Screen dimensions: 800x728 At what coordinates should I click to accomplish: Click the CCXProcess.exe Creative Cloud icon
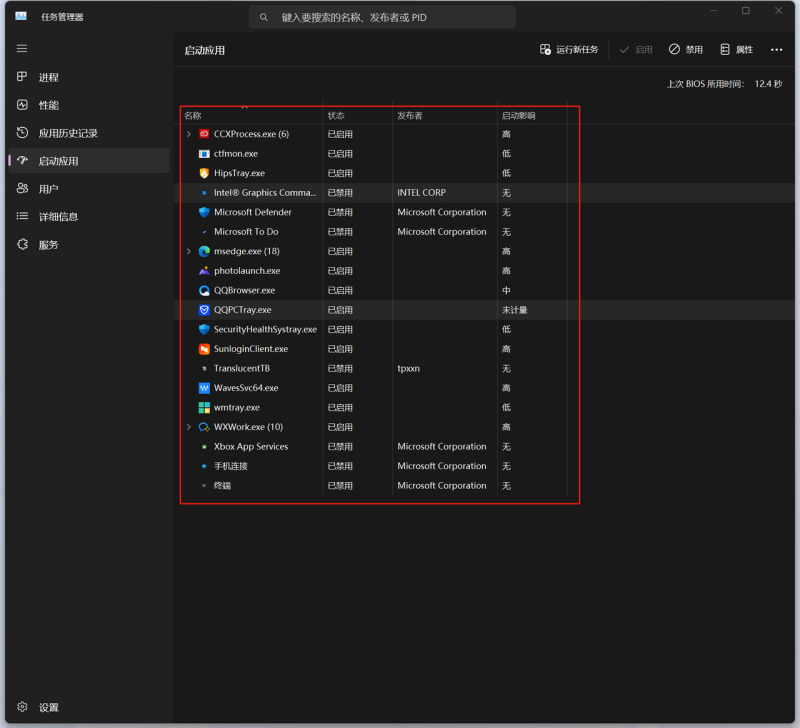[x=204, y=134]
